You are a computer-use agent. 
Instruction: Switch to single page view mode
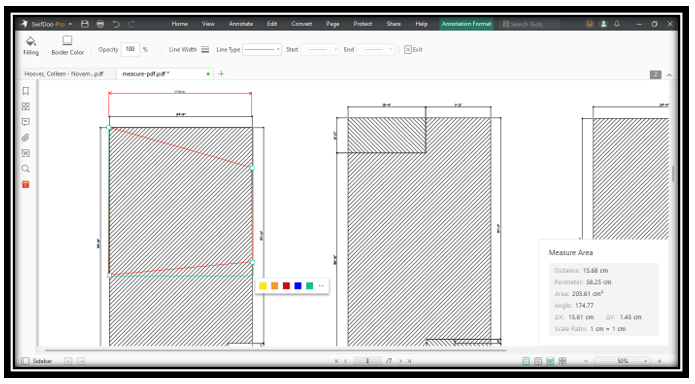click(x=526, y=361)
